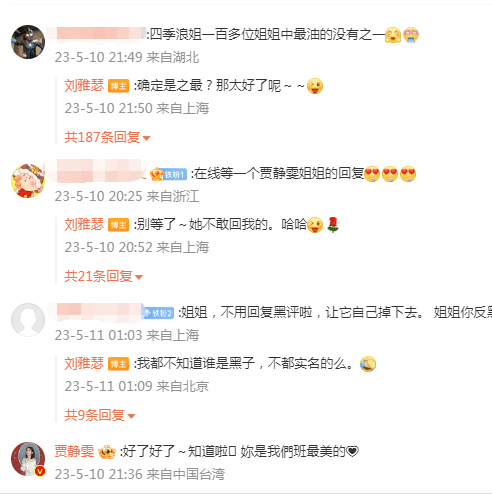Expand the 共21条回复 replies
The image size is (492, 494).
coord(103,276)
